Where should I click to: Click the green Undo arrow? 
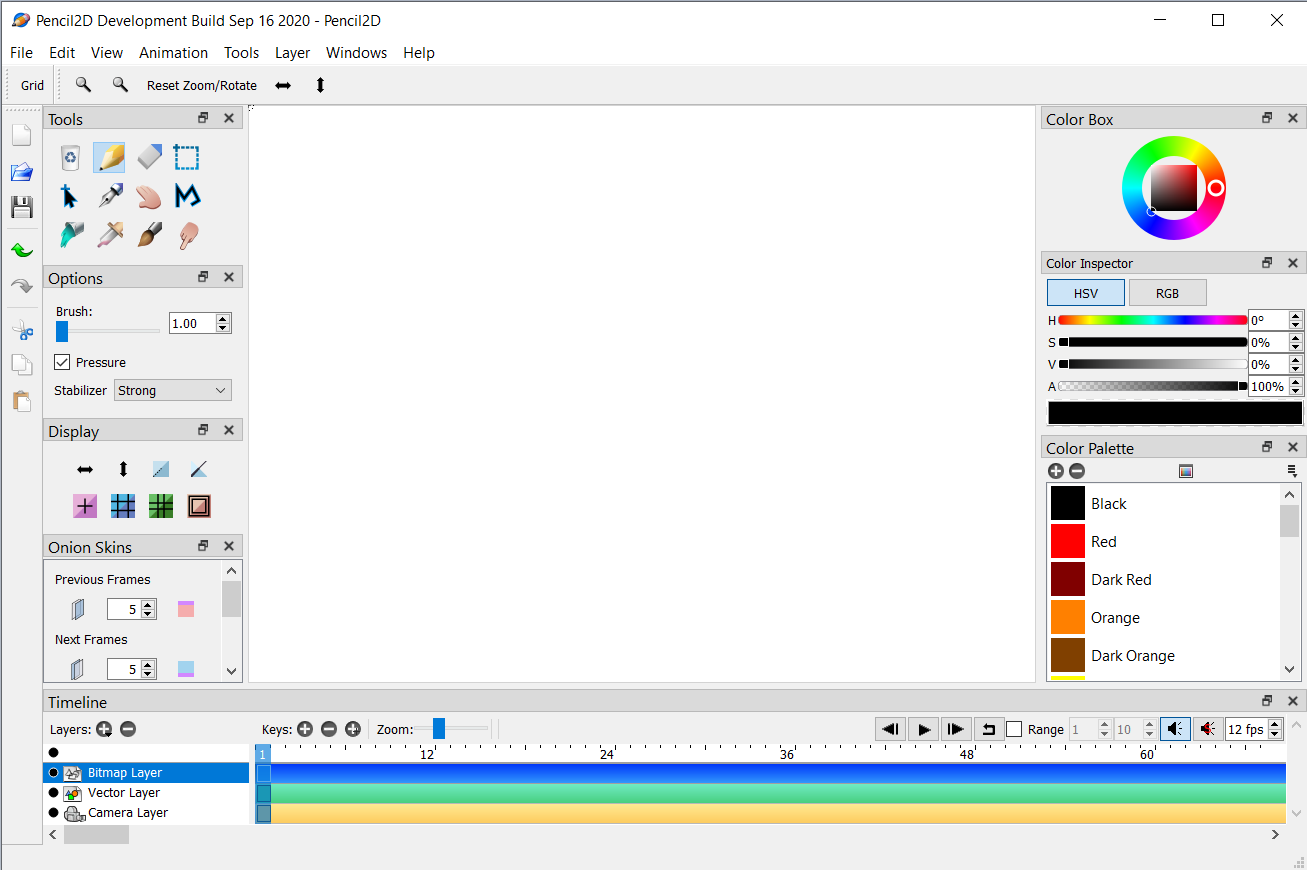coord(21,250)
